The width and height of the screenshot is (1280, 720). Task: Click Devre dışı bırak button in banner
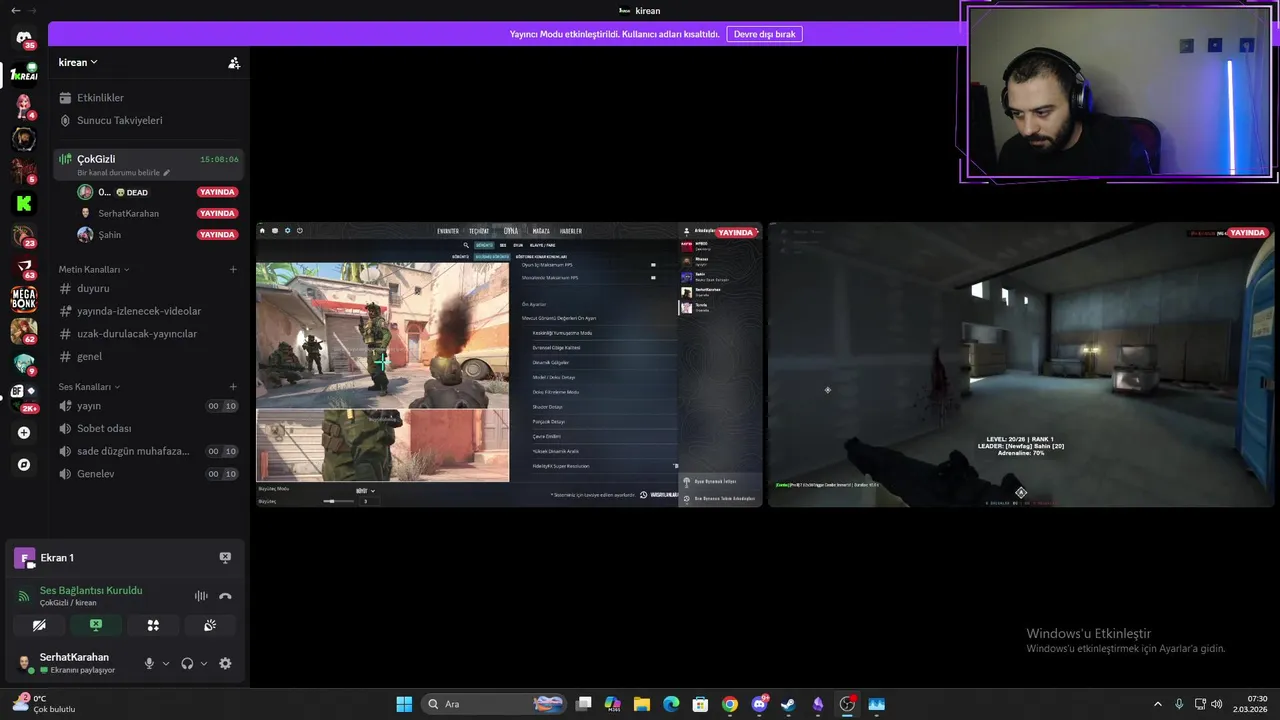764,34
